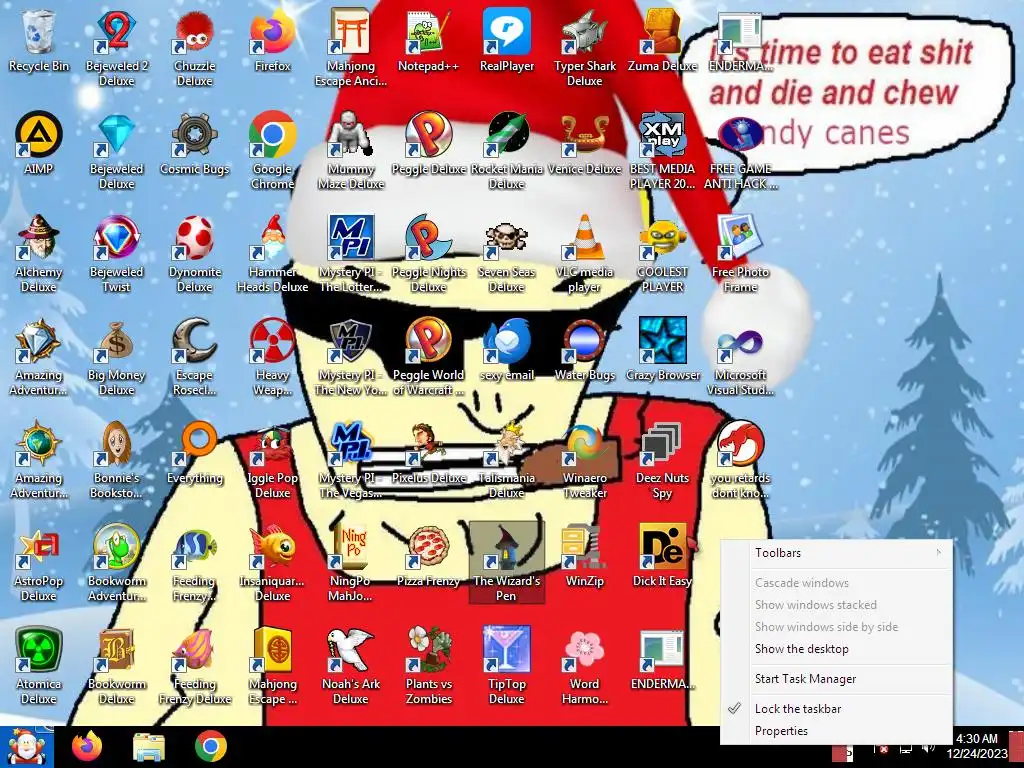Select the Google Chrome desktop shortcut
The width and height of the screenshot is (1024, 768).
[x=272, y=150]
